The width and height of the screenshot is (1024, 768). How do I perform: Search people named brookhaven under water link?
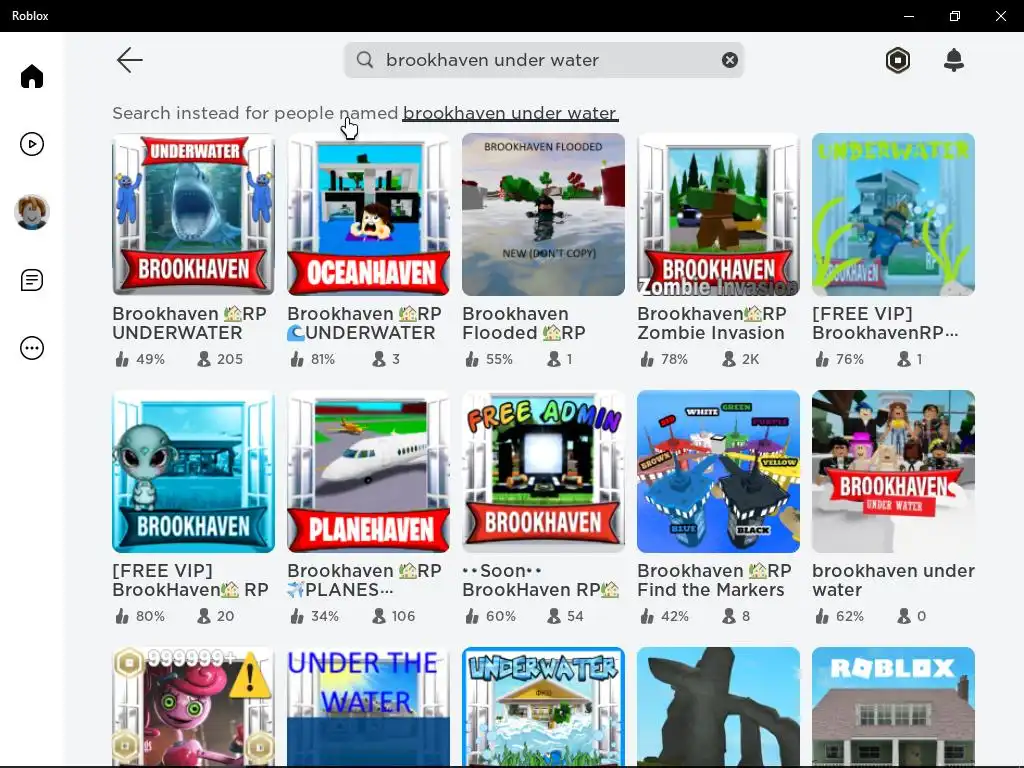pos(510,113)
